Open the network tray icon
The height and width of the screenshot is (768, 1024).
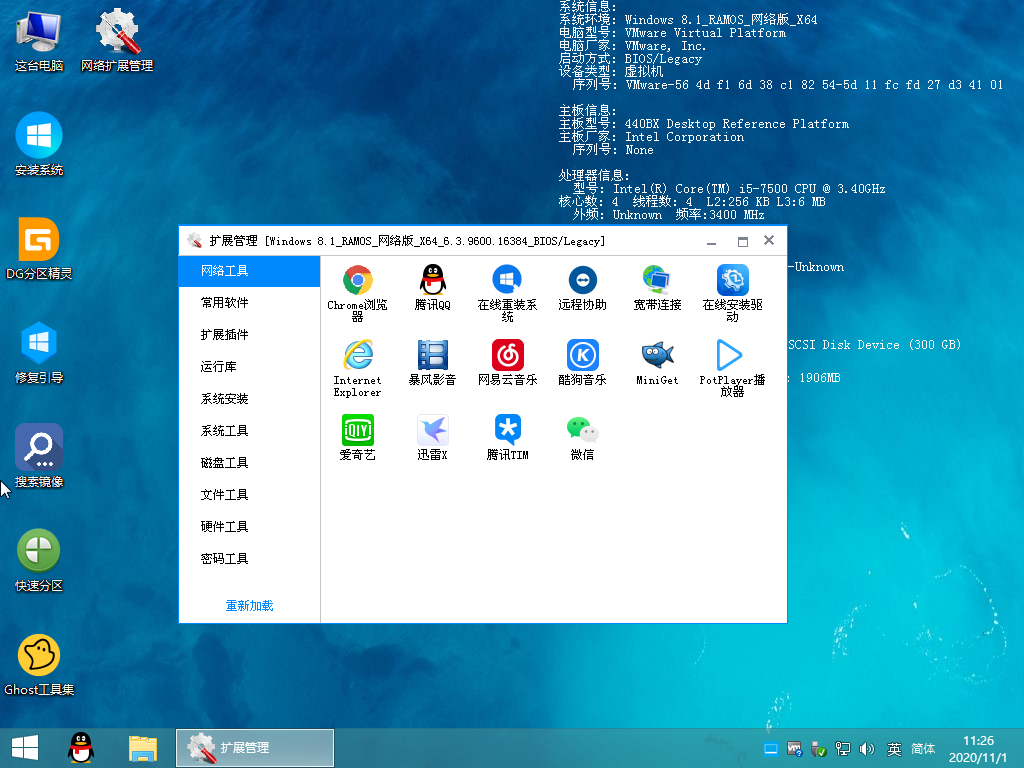(842, 749)
